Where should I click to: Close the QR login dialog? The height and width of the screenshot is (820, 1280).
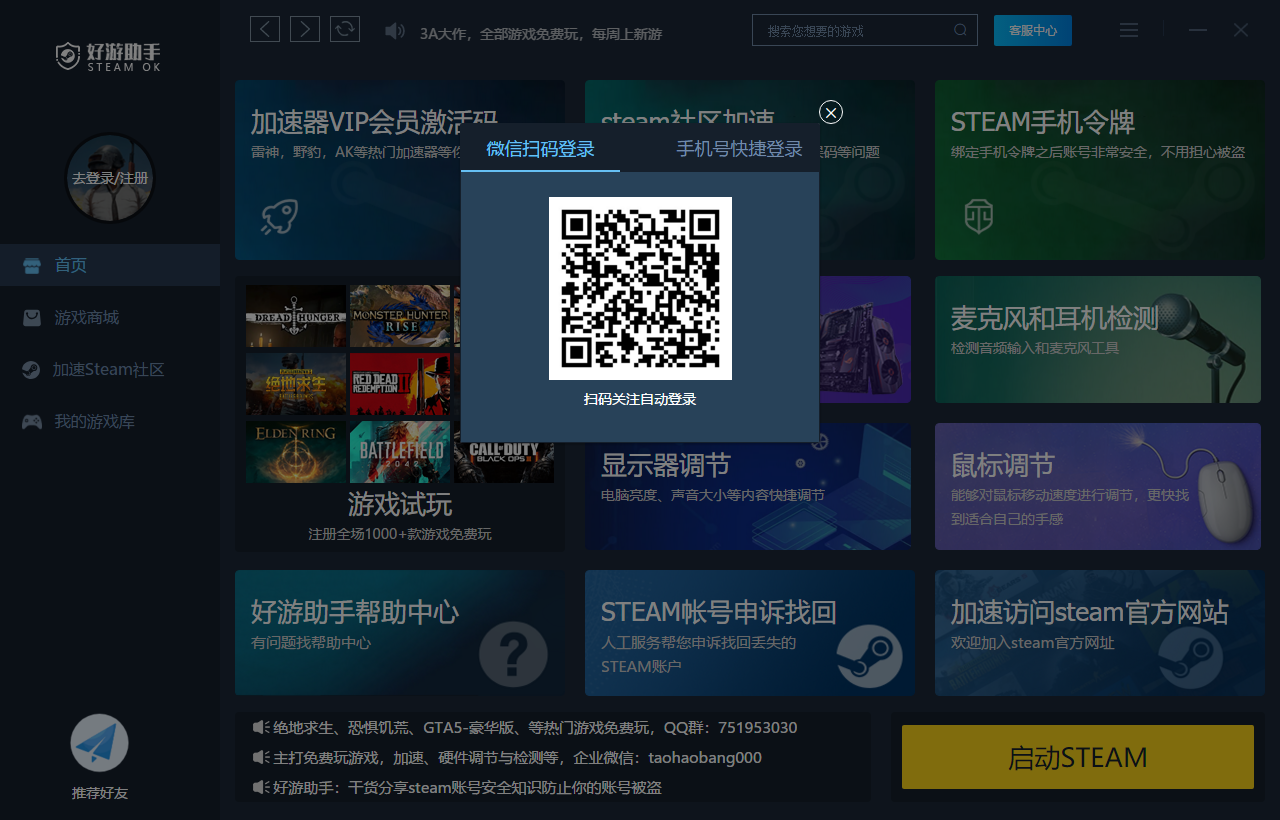[x=831, y=112]
